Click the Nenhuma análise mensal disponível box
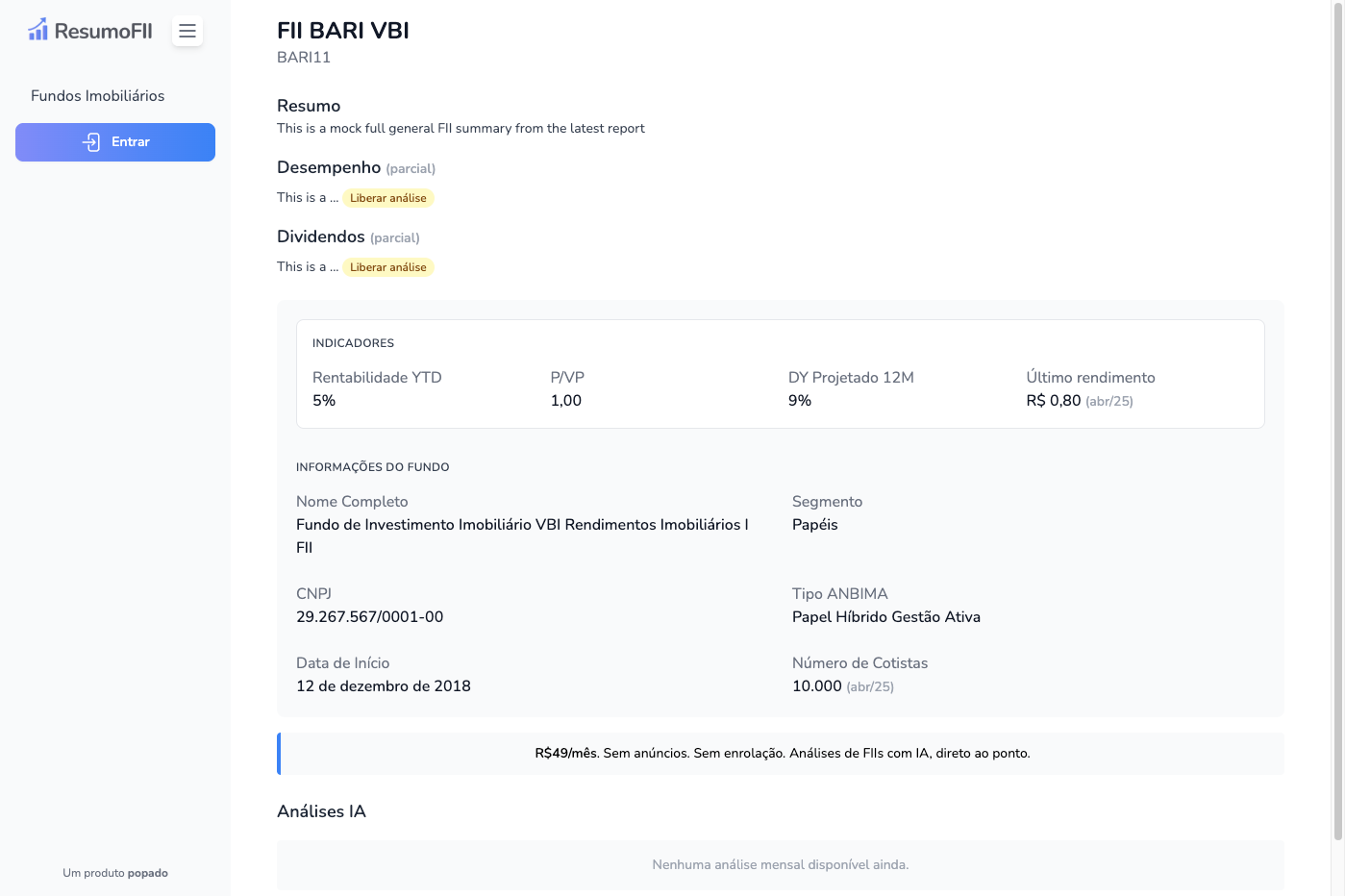 (x=780, y=865)
